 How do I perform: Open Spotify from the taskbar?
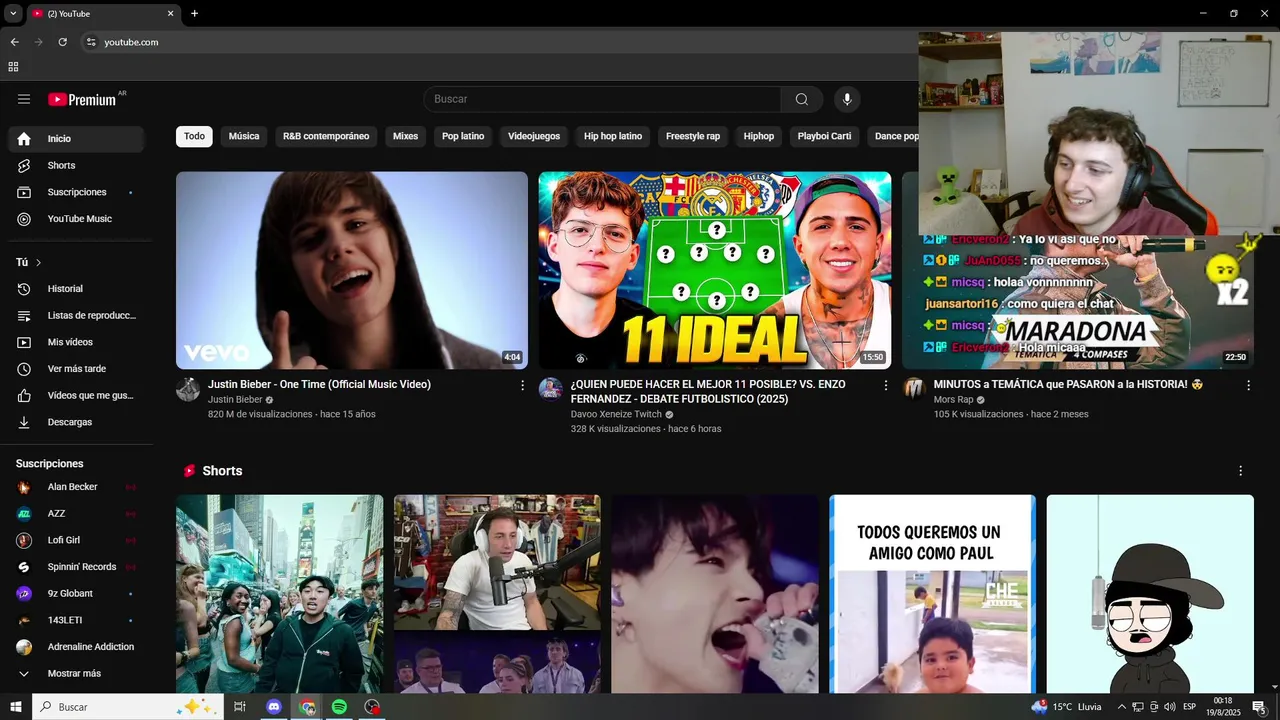(x=339, y=707)
